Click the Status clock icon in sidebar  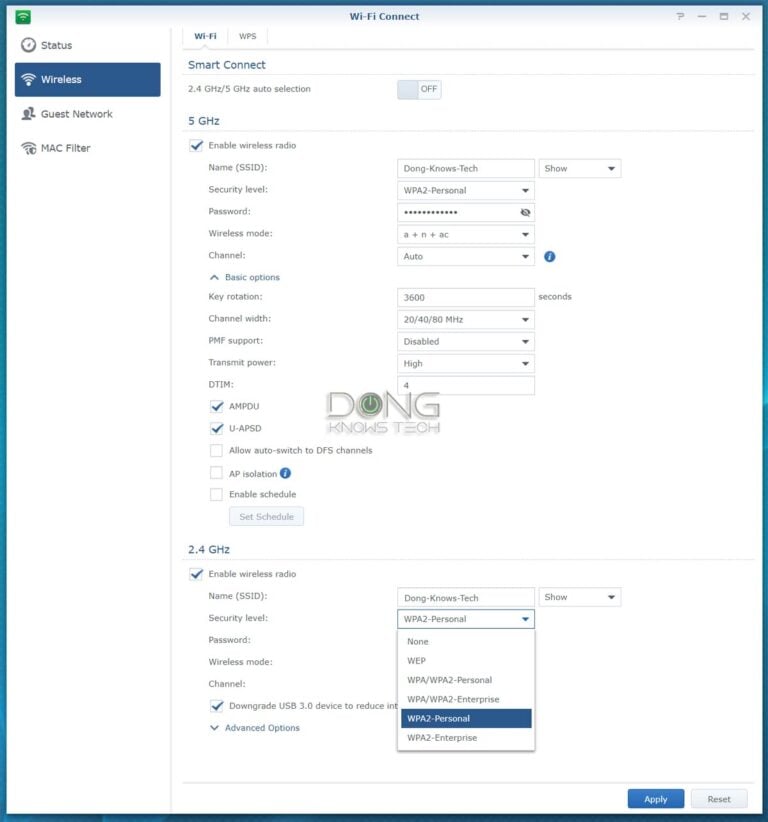pyautogui.click(x=28, y=45)
